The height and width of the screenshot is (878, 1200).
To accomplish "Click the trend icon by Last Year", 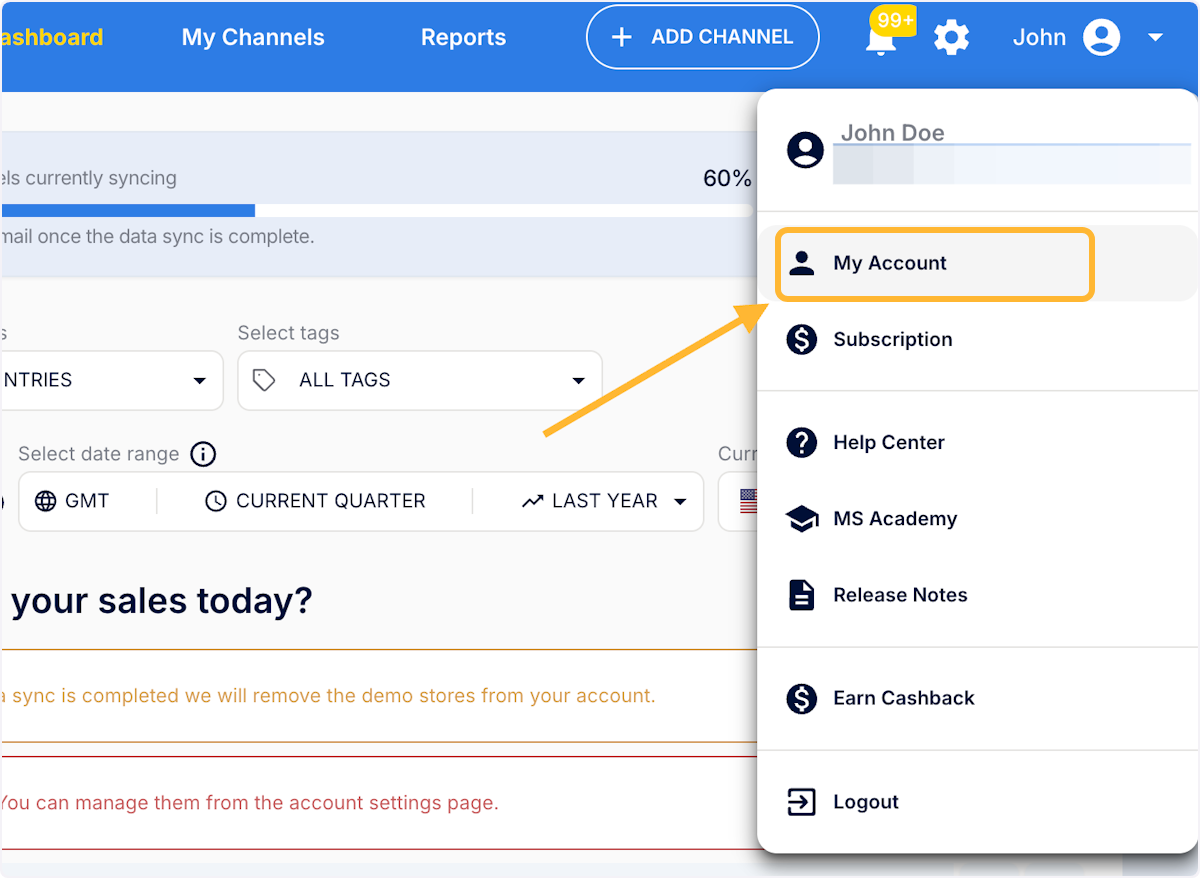I will coord(532,501).
